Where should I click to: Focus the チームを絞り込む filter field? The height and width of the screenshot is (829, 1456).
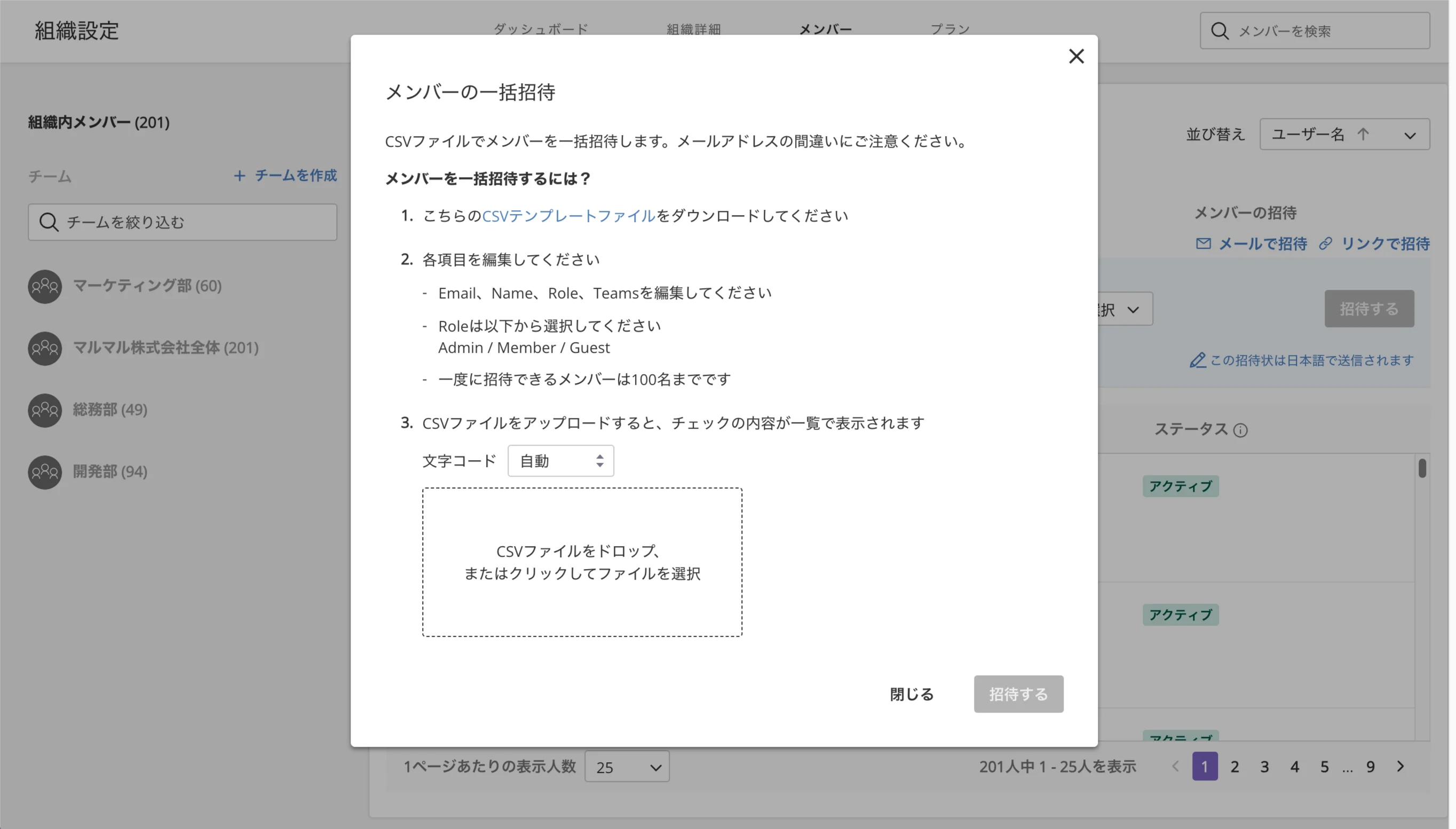tap(182, 222)
